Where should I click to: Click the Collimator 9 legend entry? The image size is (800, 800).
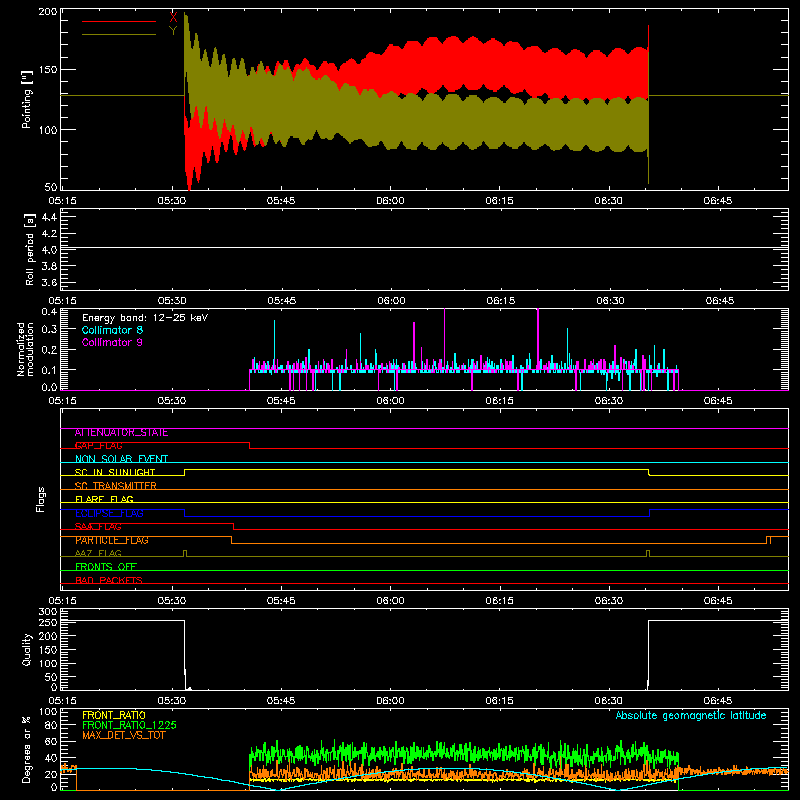coord(112,342)
